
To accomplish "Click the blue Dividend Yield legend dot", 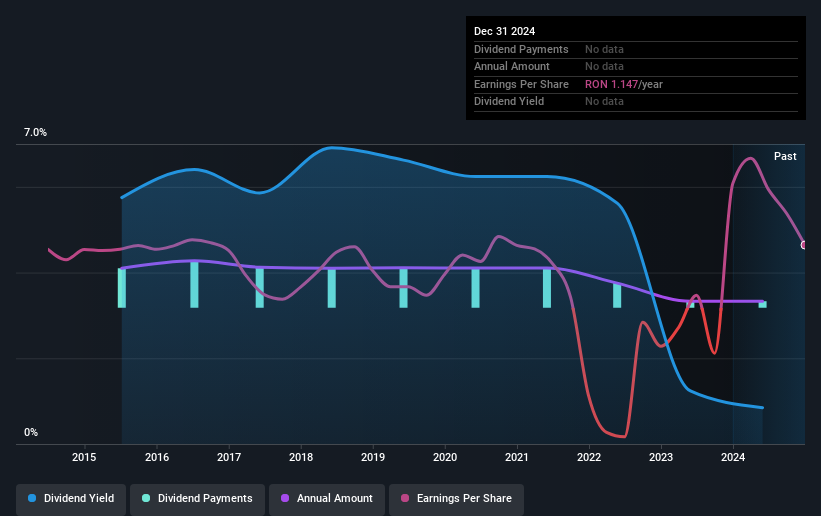I will click(32, 498).
